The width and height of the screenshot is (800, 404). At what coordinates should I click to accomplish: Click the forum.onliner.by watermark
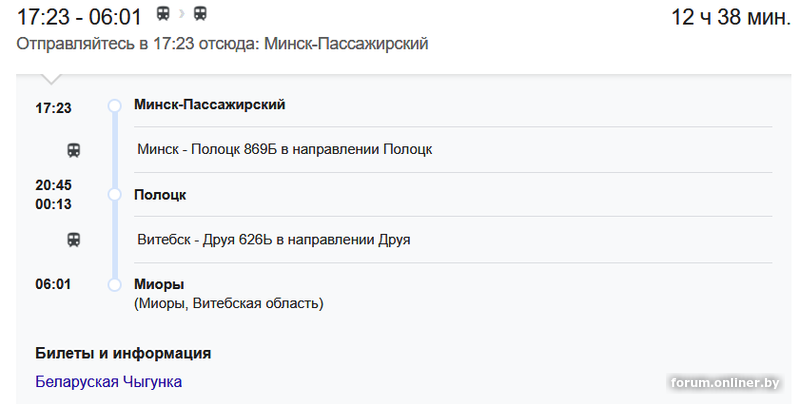726,383
